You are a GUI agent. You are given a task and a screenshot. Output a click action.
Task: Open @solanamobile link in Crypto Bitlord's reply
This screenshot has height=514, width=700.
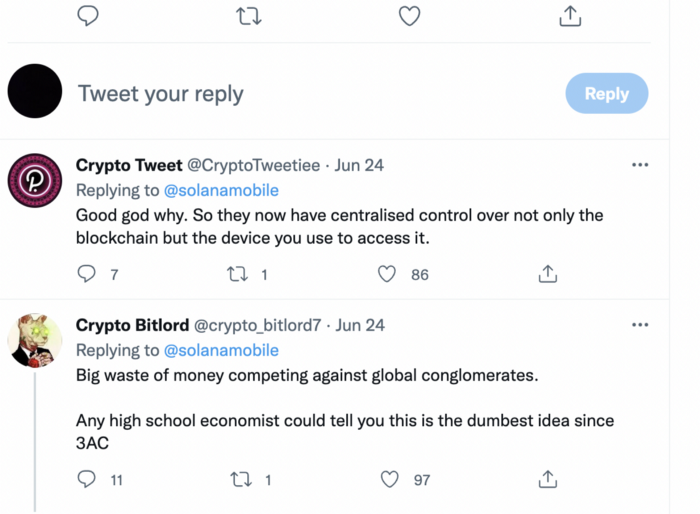(x=221, y=350)
